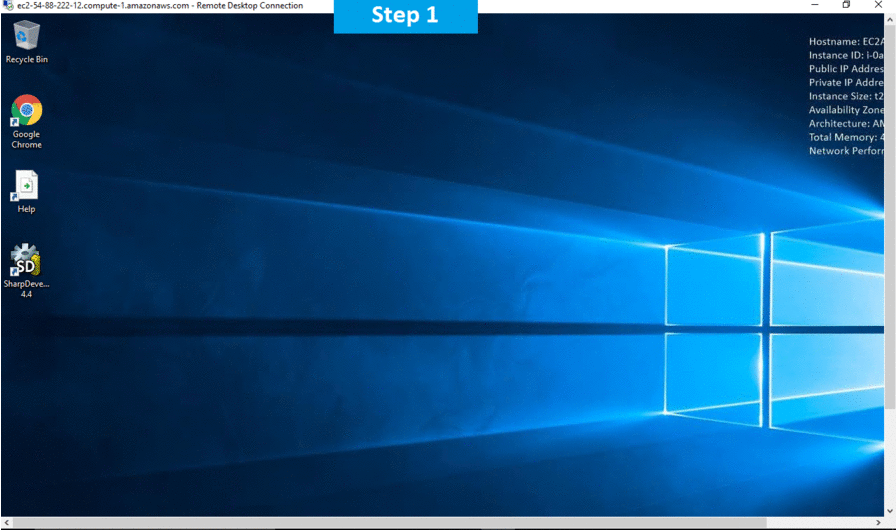Select the Recycle Bin desktop icon
The image size is (896, 530).
click(x=27, y=41)
